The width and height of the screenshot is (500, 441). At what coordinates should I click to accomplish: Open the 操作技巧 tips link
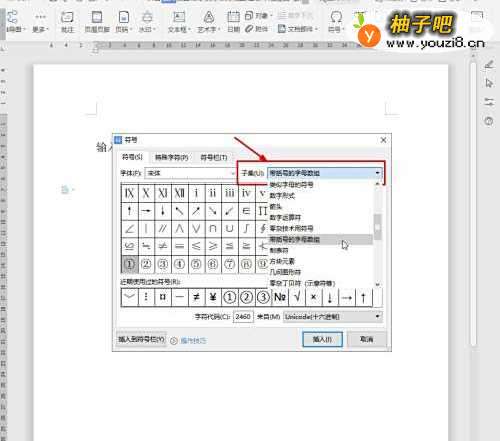click(193, 340)
